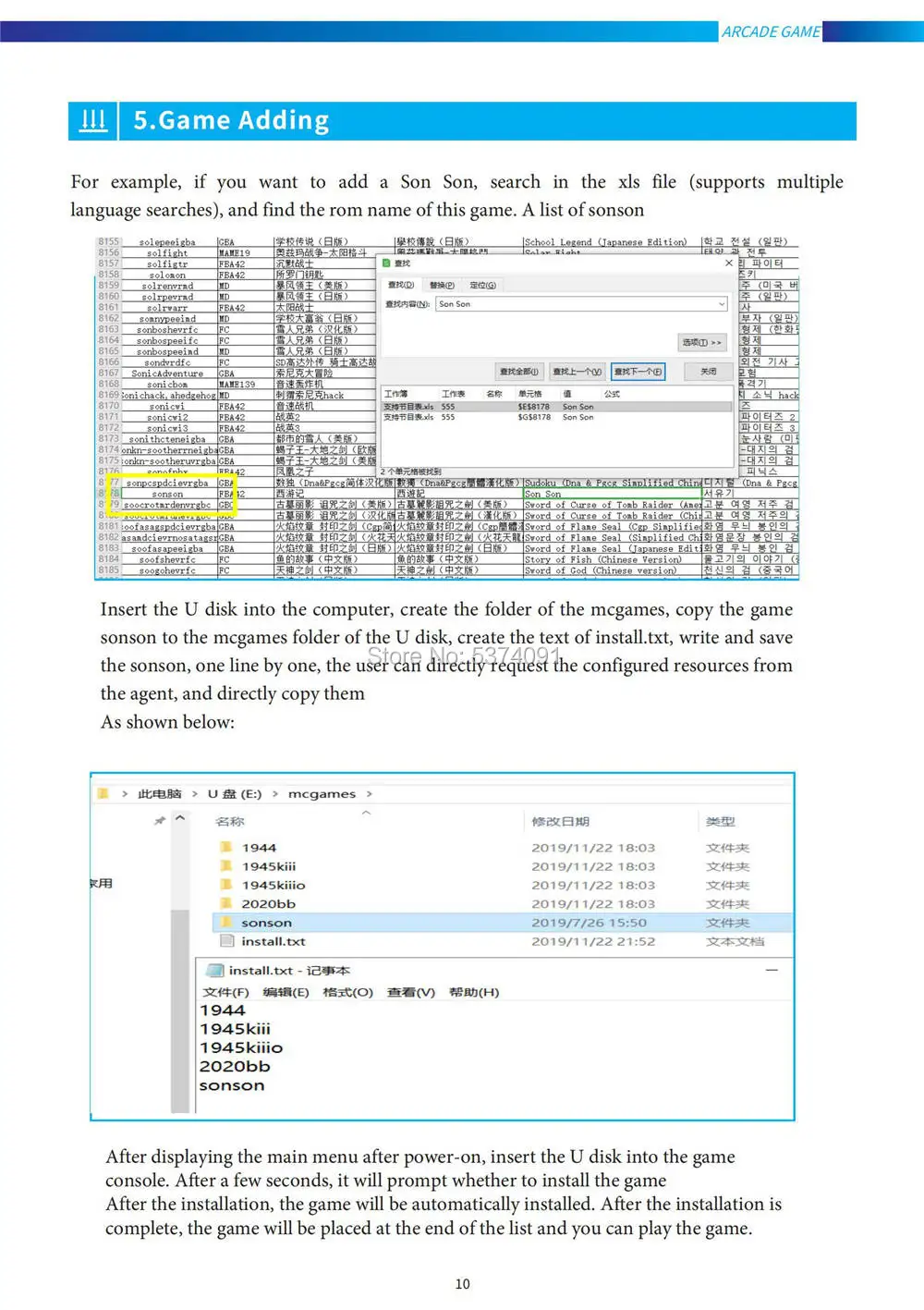Click the sonson folder icon

[x=225, y=922]
